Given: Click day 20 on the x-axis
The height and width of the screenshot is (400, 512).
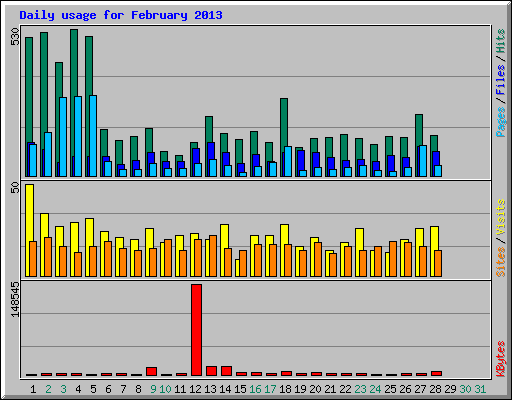Looking at the screenshot, I should tap(315, 389).
